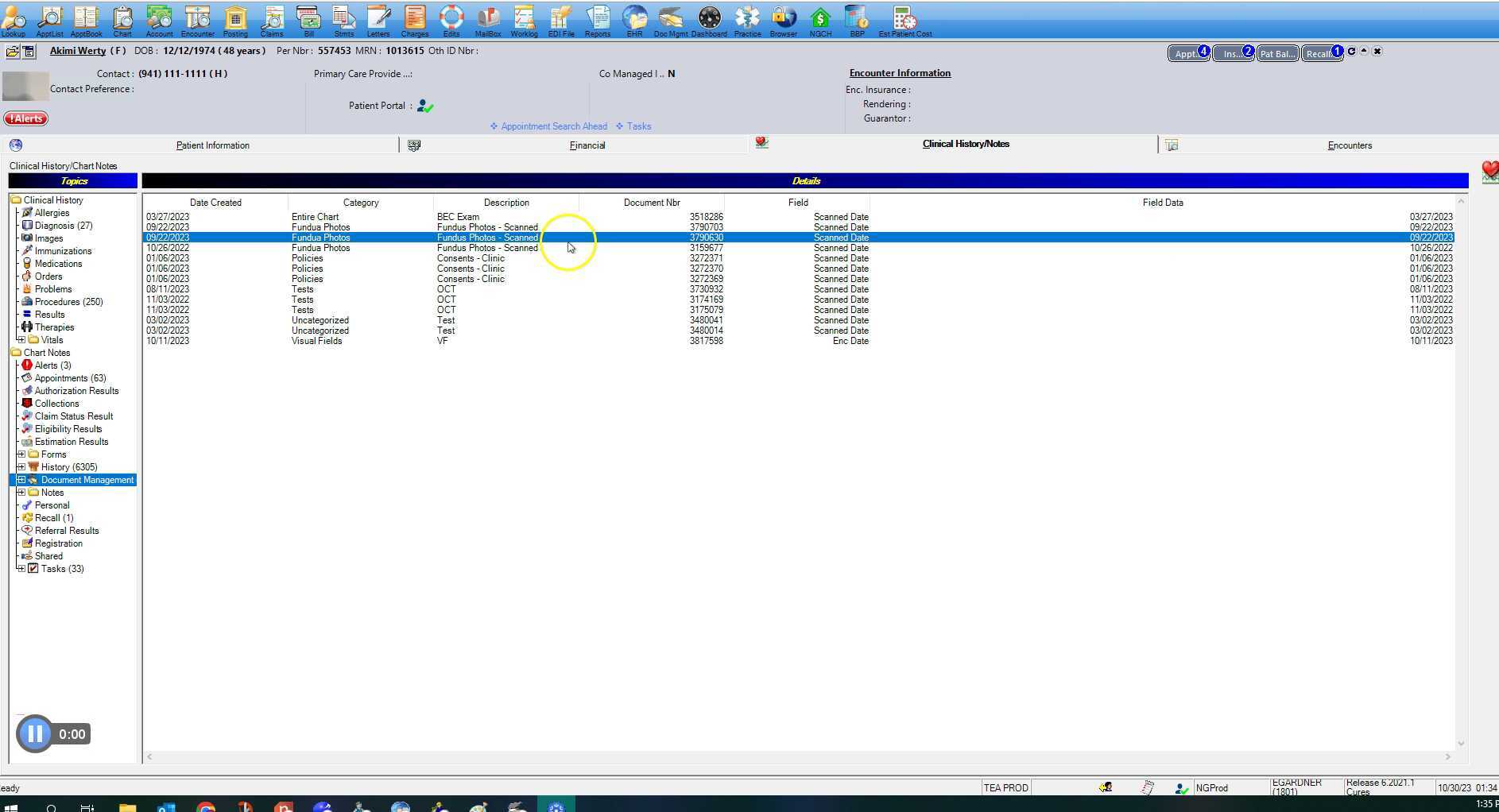The width and height of the screenshot is (1499, 812).
Task: Expand the Vitals tree node
Action: tap(20, 339)
